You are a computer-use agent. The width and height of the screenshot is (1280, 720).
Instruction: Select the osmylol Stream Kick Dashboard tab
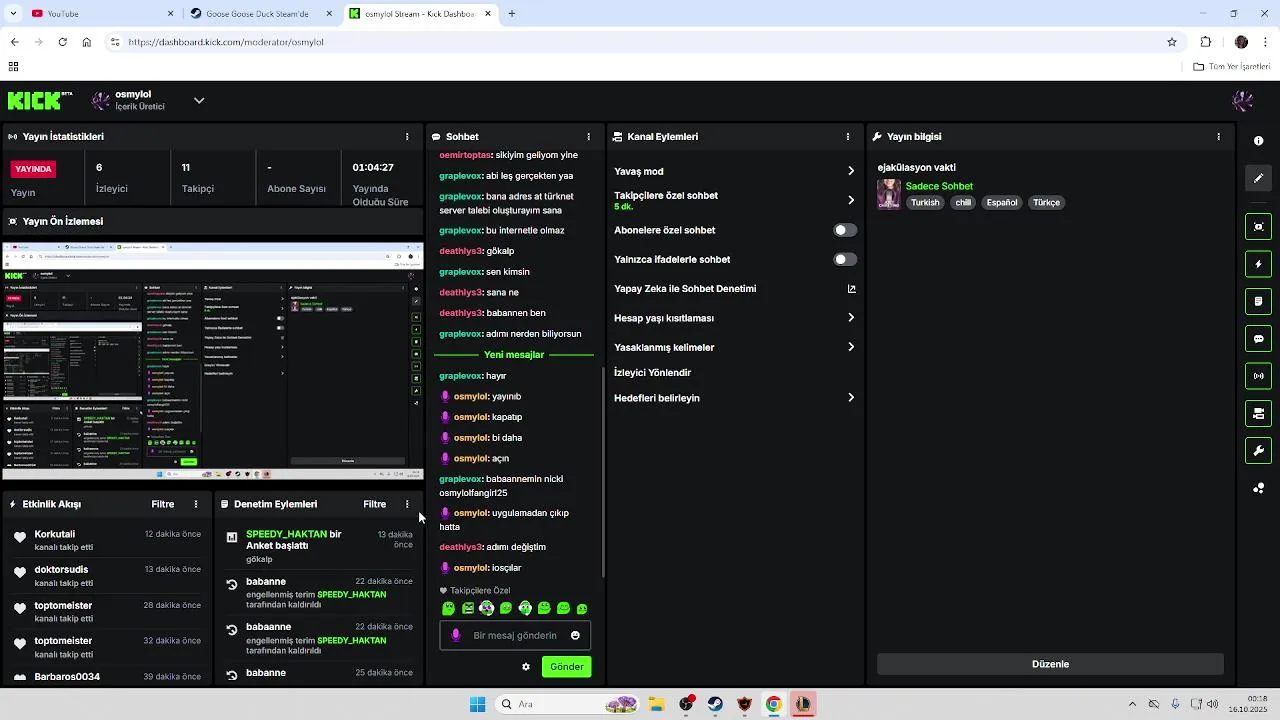click(x=420, y=14)
